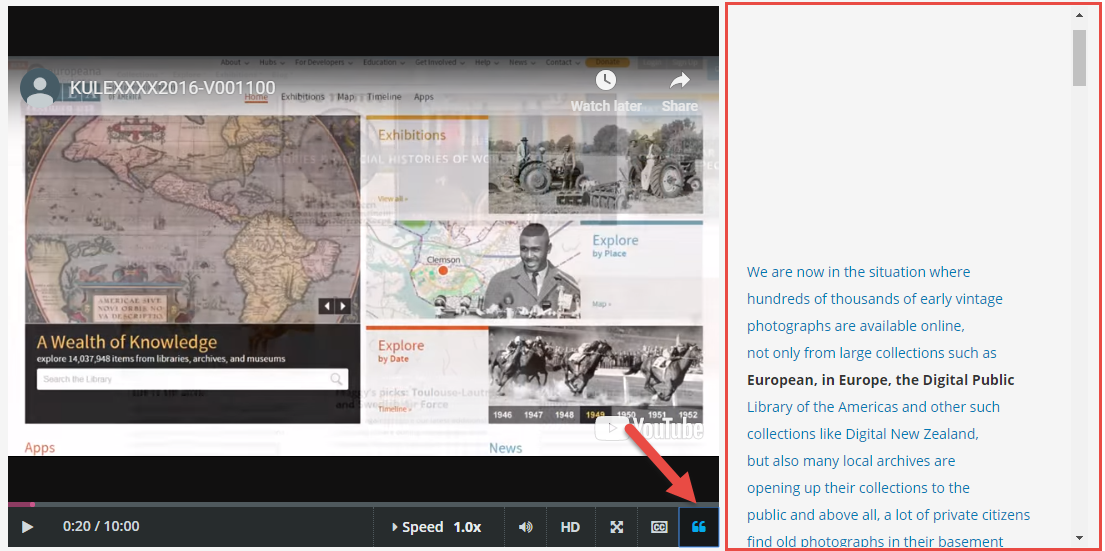
Task: Toggle closed captions CC button
Action: click(659, 527)
